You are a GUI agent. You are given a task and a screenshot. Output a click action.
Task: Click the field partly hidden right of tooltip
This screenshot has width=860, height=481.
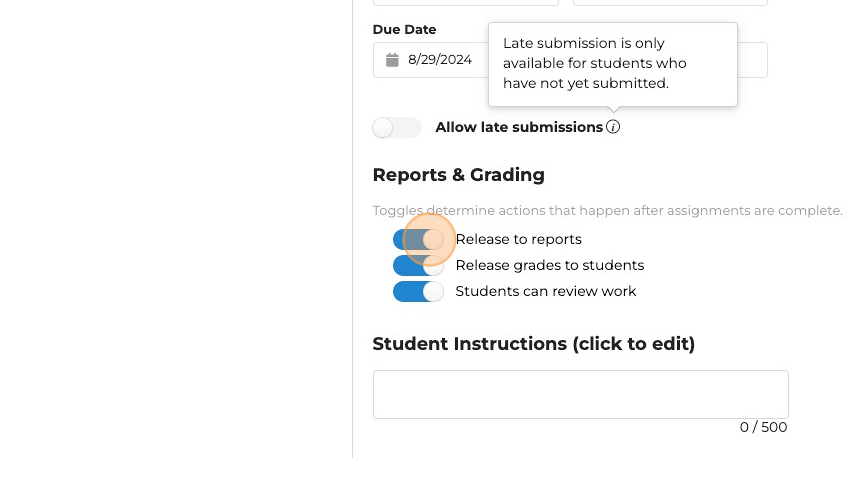point(752,60)
